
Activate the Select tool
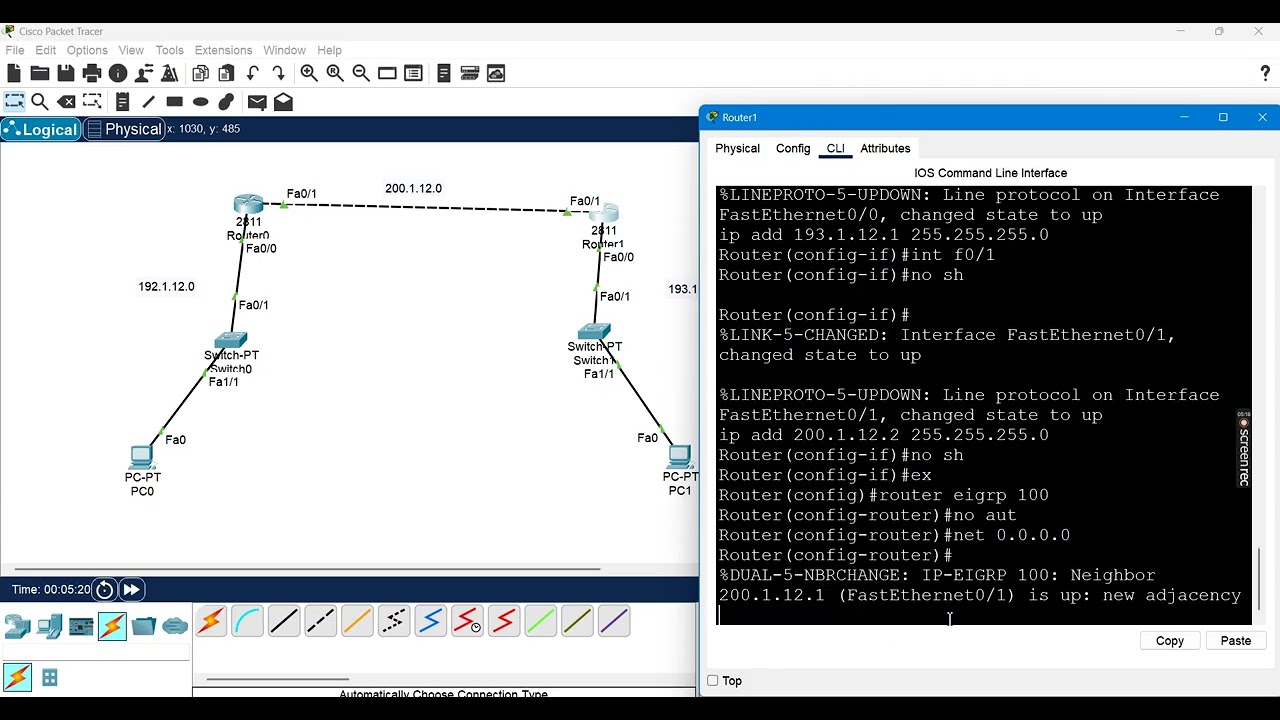(14, 102)
